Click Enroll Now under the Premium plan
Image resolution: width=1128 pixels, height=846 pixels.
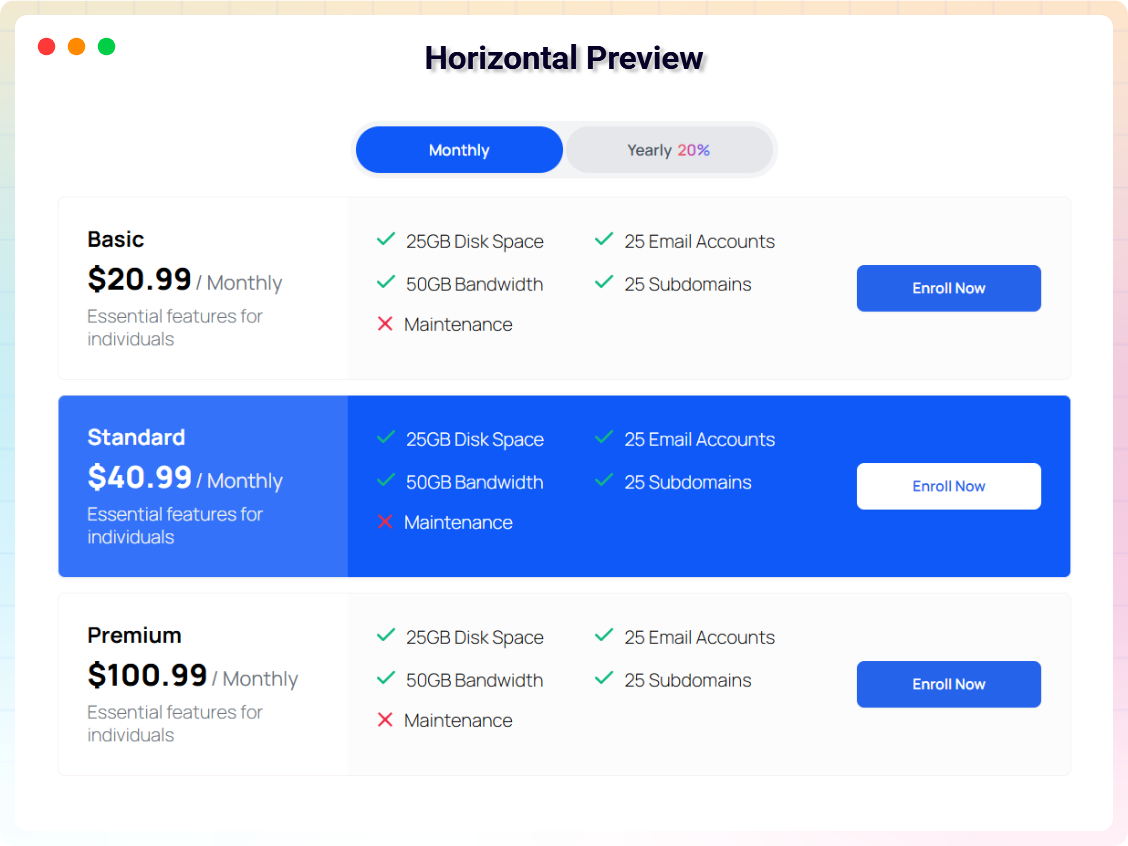(x=948, y=684)
